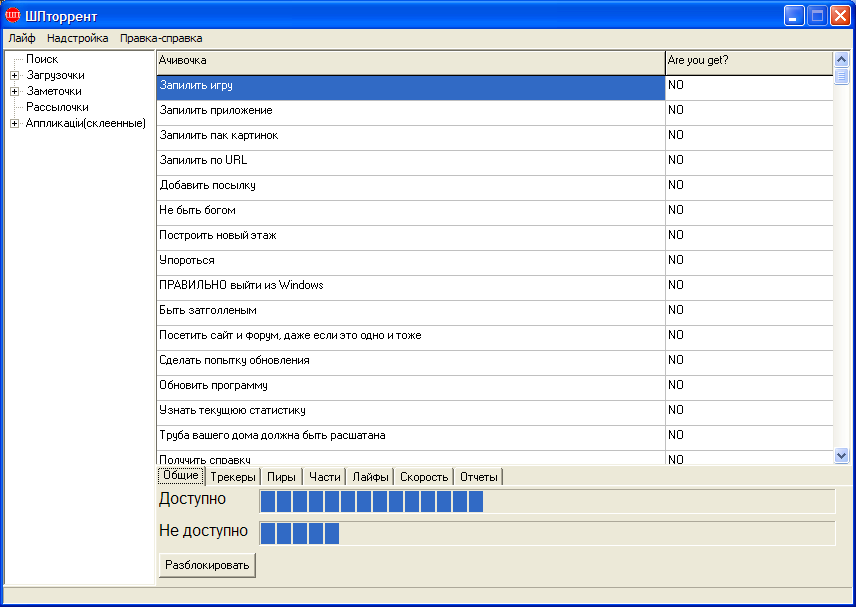Click the Доступно progress bar
The height and width of the screenshot is (607, 856).
click(x=547, y=501)
